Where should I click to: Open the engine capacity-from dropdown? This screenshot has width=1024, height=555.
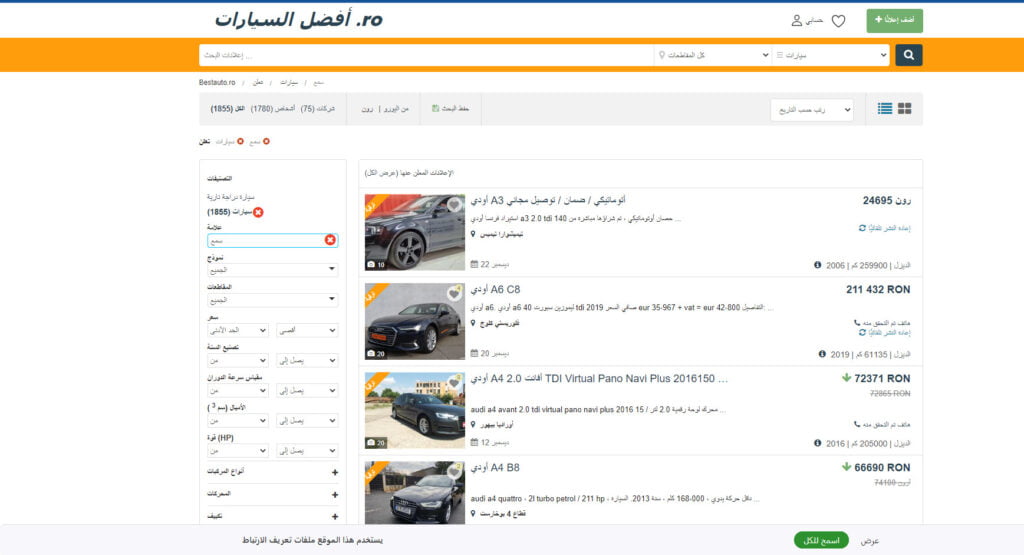pos(238,420)
